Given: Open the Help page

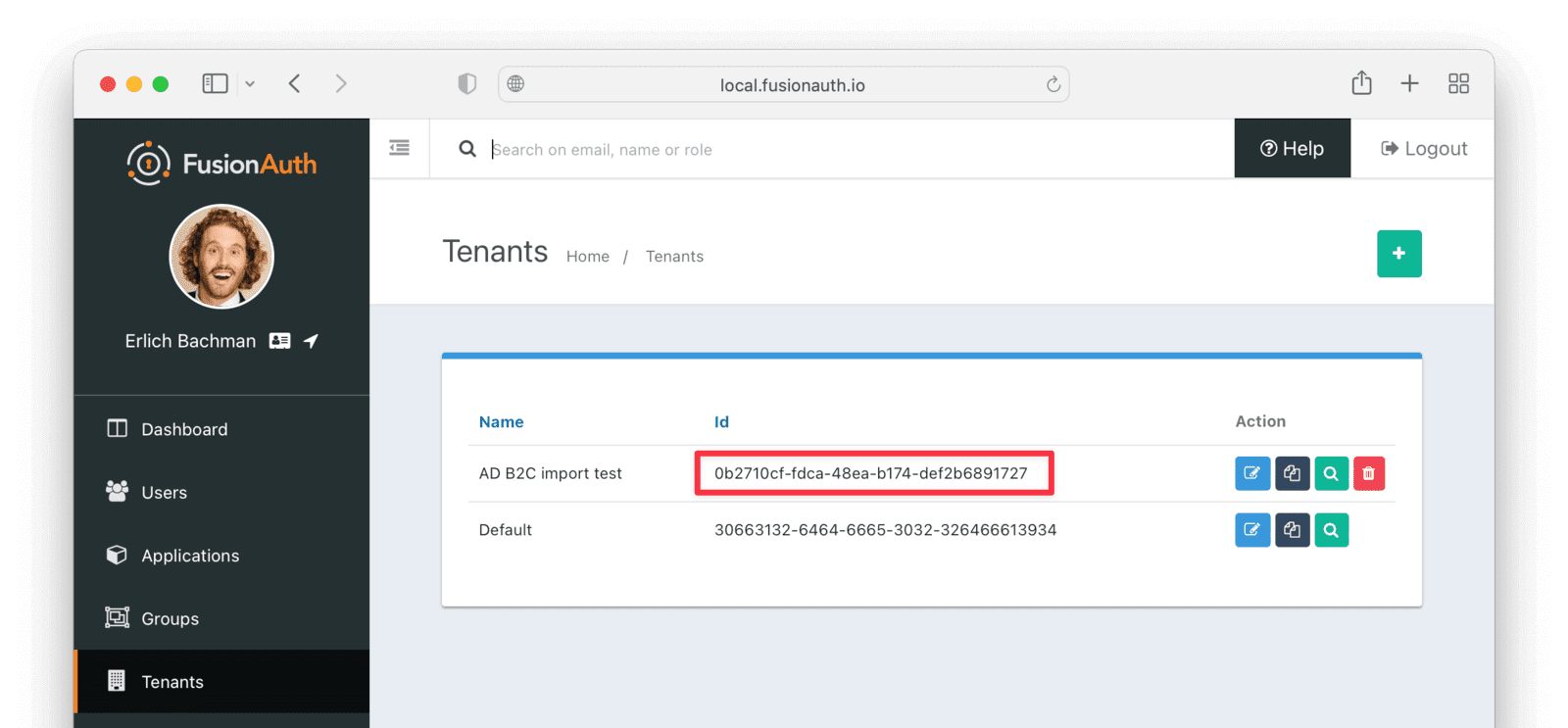Looking at the screenshot, I should coord(1292,148).
